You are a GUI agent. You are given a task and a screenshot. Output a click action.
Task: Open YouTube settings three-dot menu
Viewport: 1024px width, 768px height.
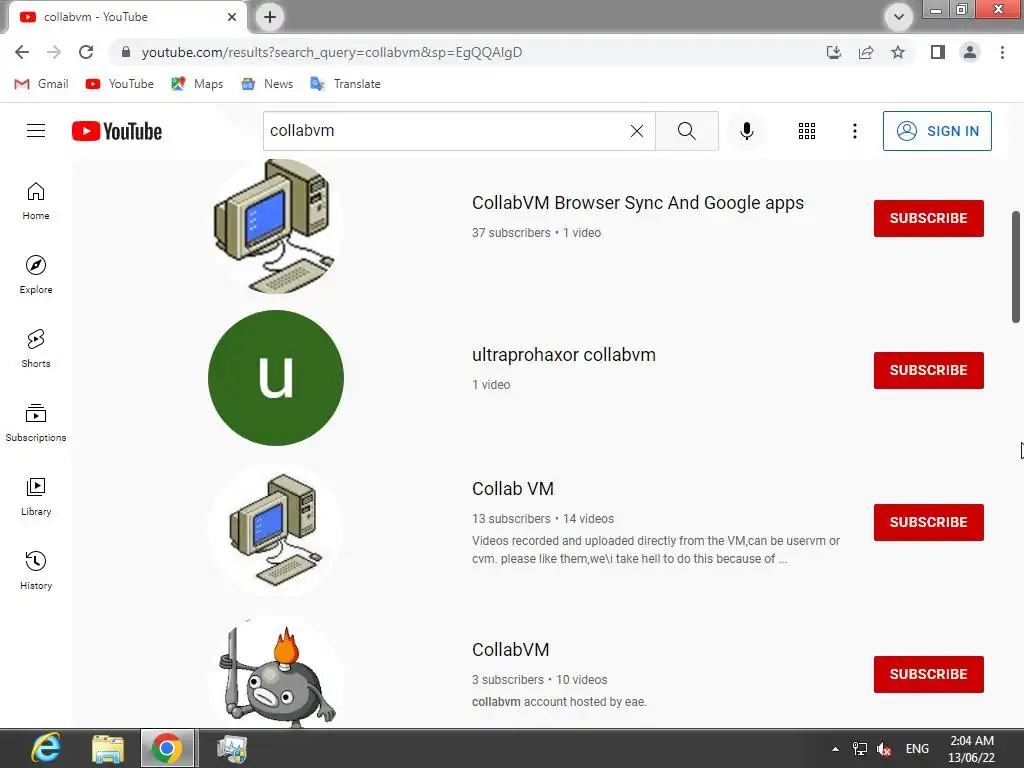coord(854,131)
